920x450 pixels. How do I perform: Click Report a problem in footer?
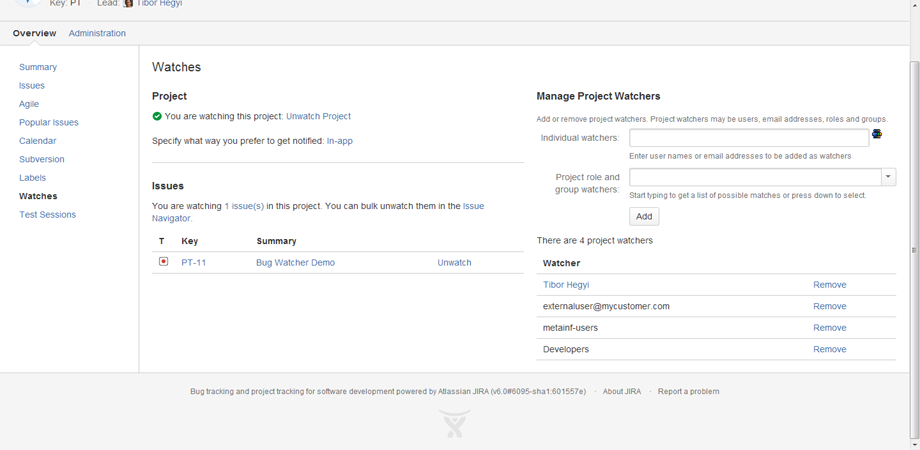click(688, 391)
